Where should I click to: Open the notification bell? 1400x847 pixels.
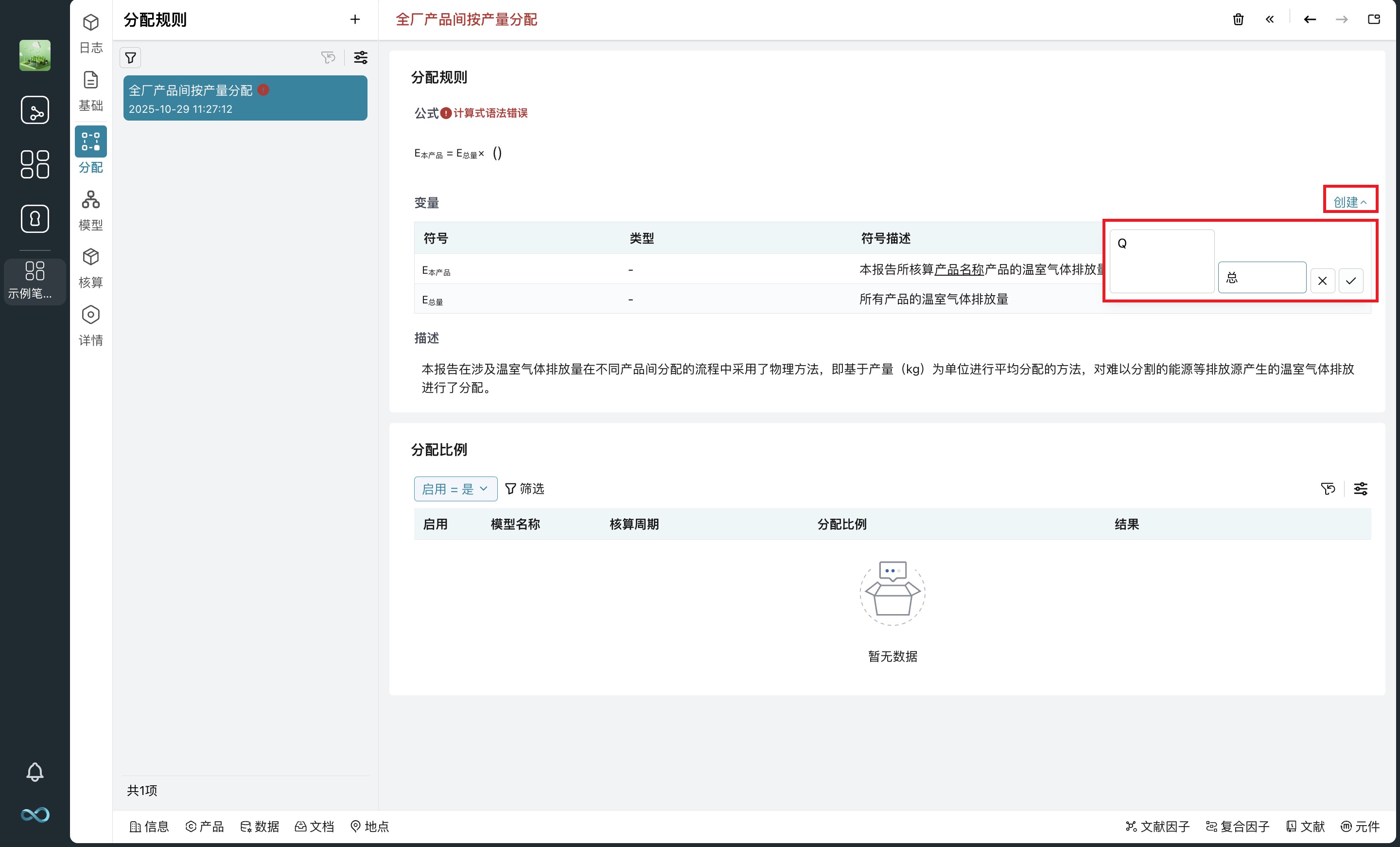pos(35,772)
